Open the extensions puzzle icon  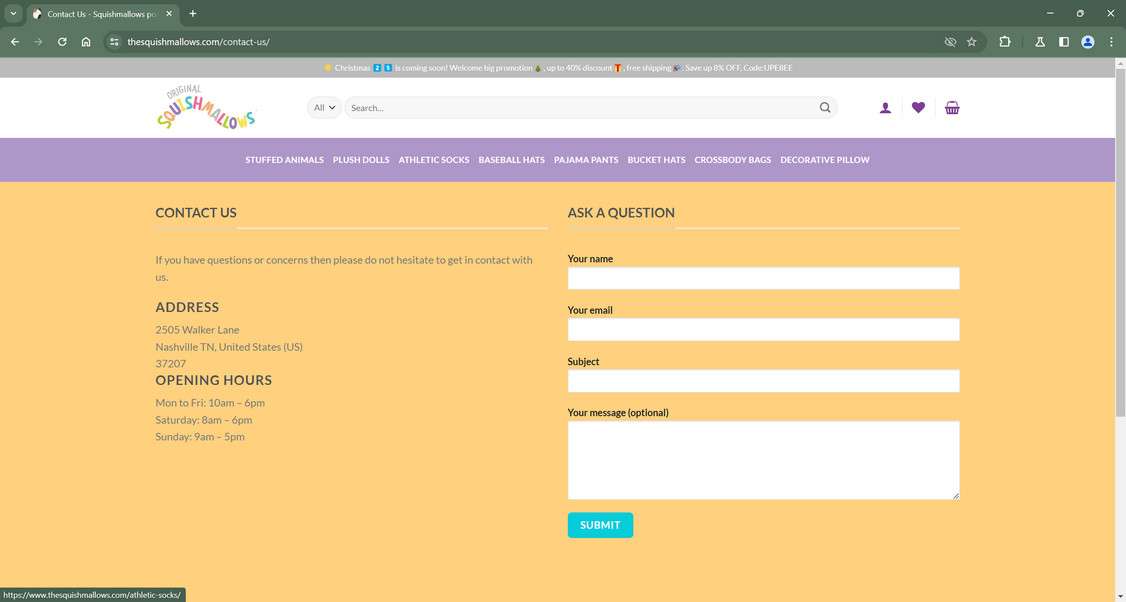tap(1005, 42)
